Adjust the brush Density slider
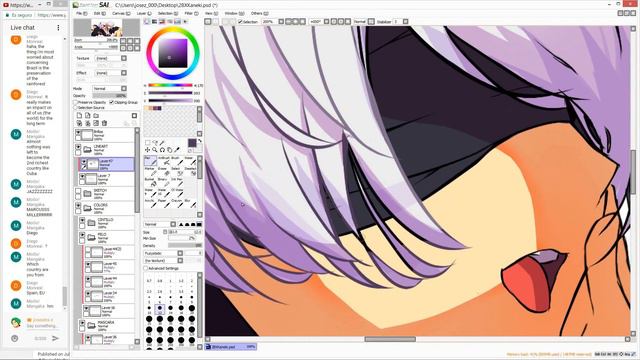 [x=185, y=246]
